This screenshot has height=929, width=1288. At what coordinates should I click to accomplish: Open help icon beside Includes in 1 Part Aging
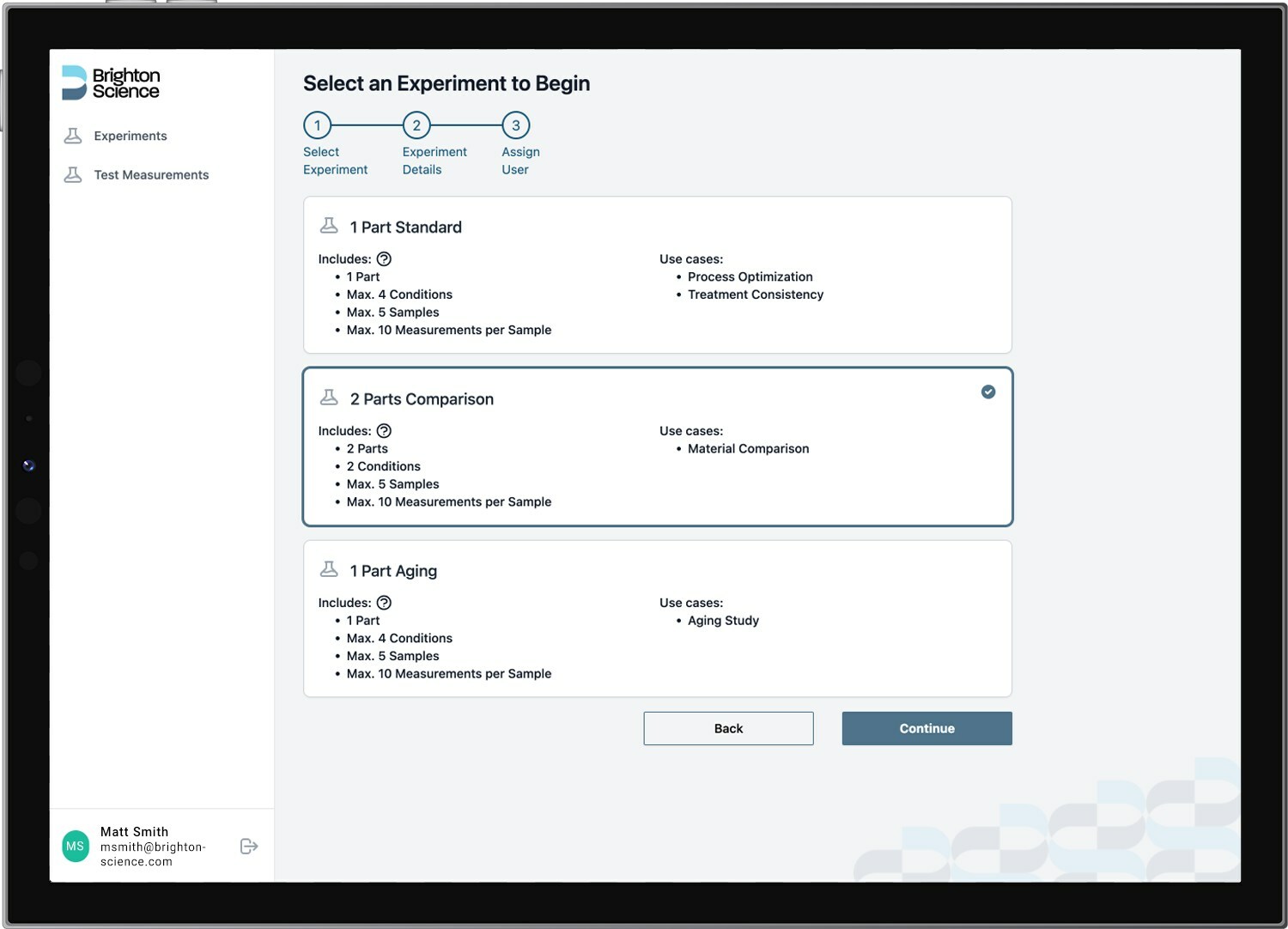[x=384, y=603]
